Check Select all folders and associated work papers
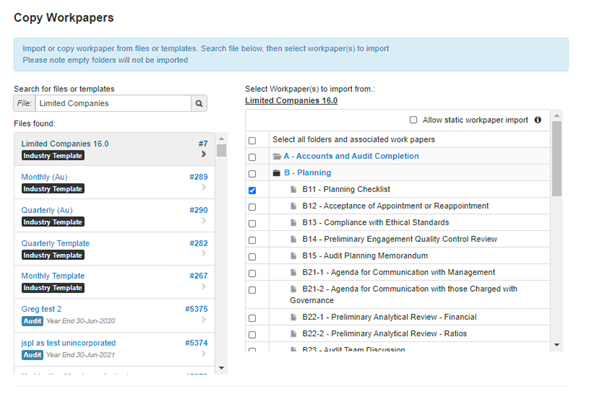602x394 pixels. point(252,141)
